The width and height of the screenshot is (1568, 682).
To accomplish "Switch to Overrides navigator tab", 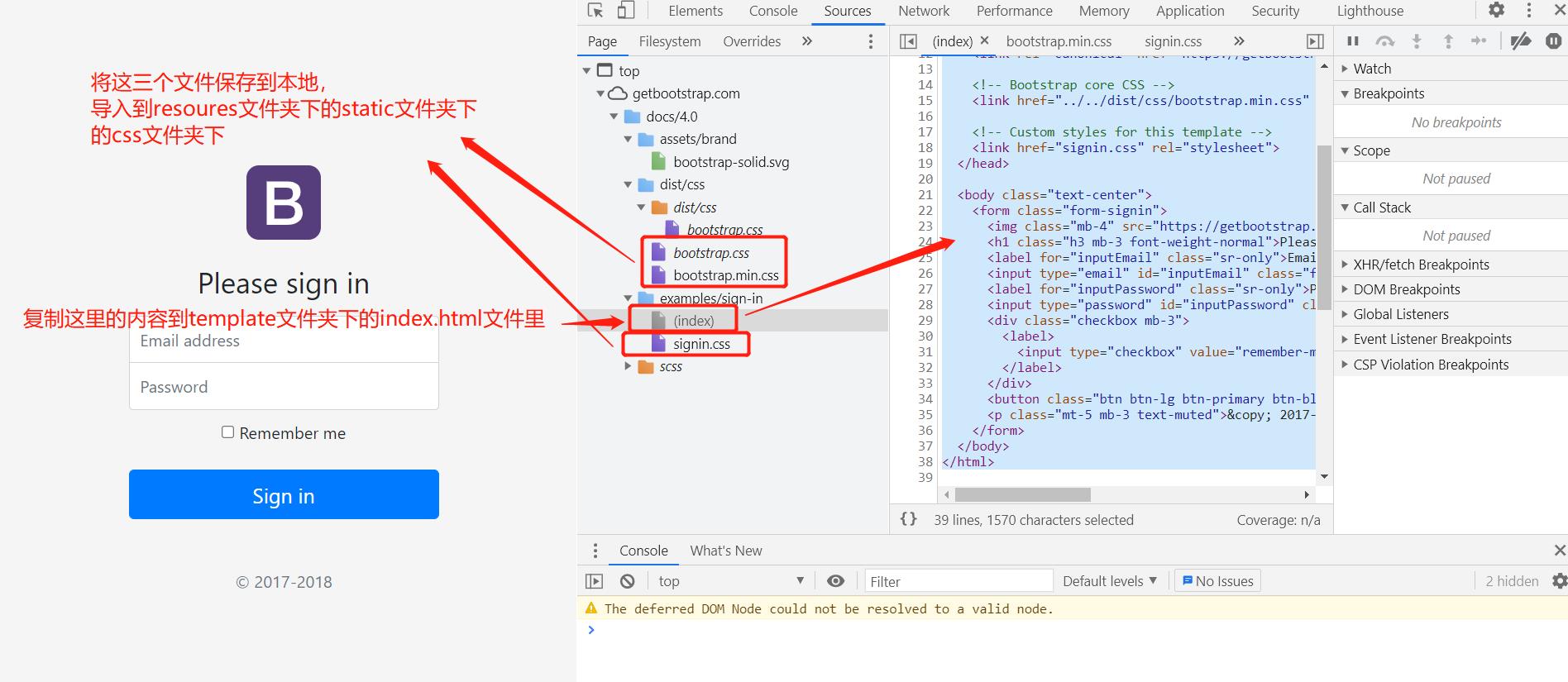I will pyautogui.click(x=752, y=41).
